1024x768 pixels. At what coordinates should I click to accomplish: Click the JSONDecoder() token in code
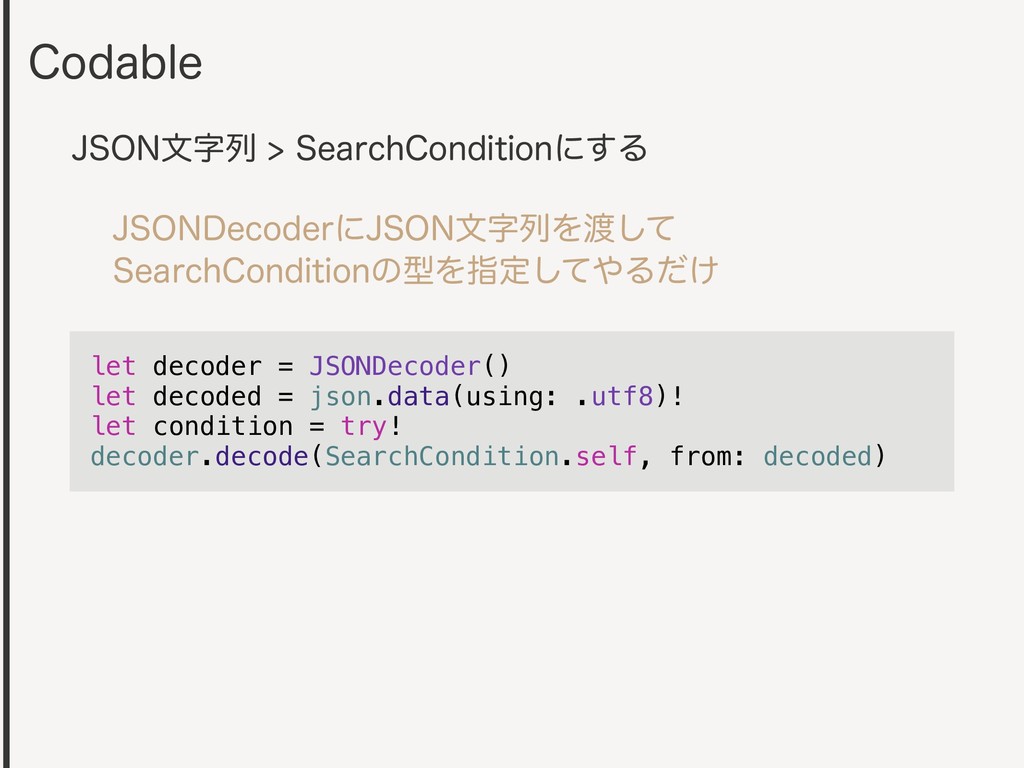409,366
